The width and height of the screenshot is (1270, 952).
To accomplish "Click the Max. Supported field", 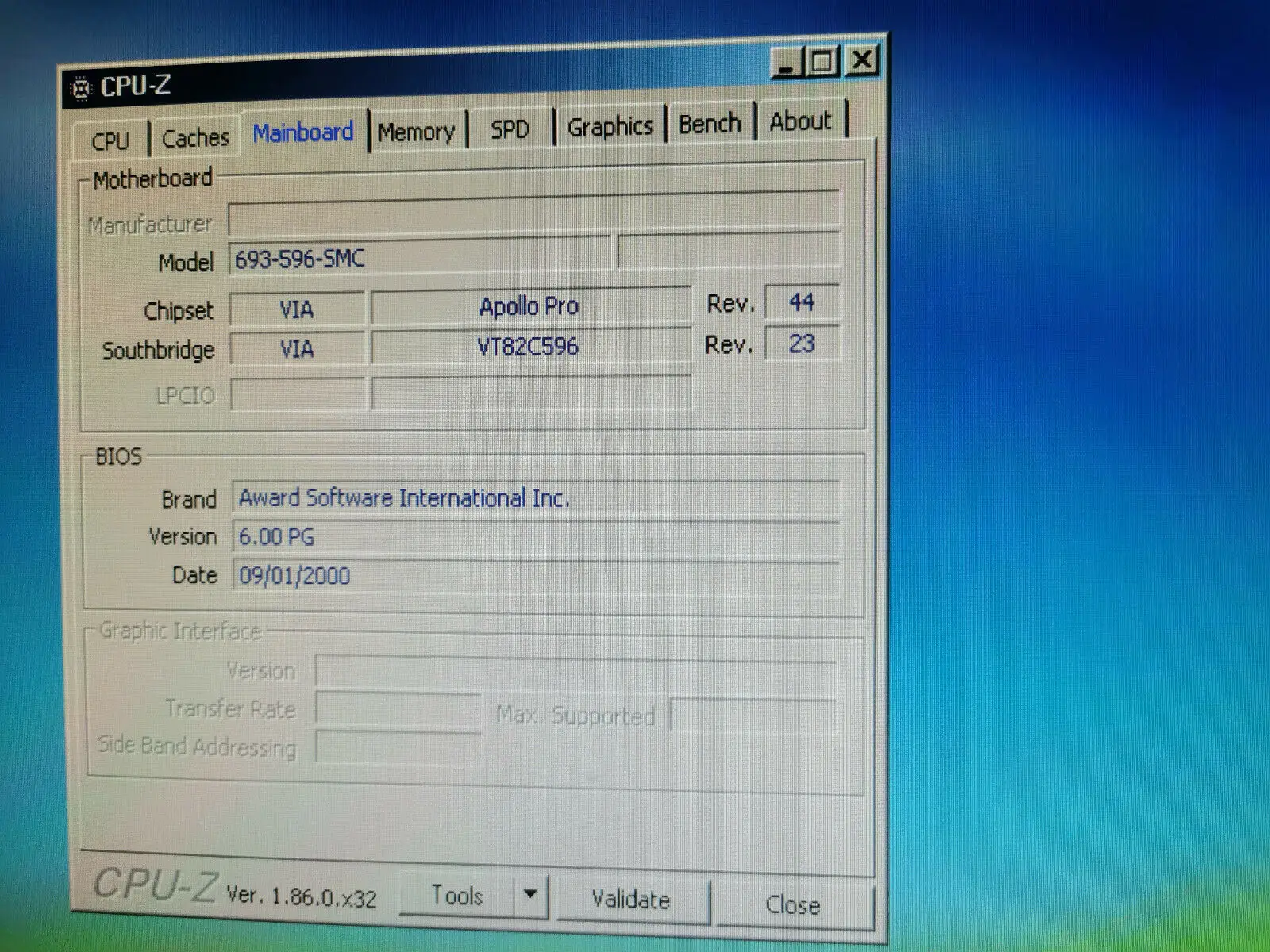I will coord(752,716).
